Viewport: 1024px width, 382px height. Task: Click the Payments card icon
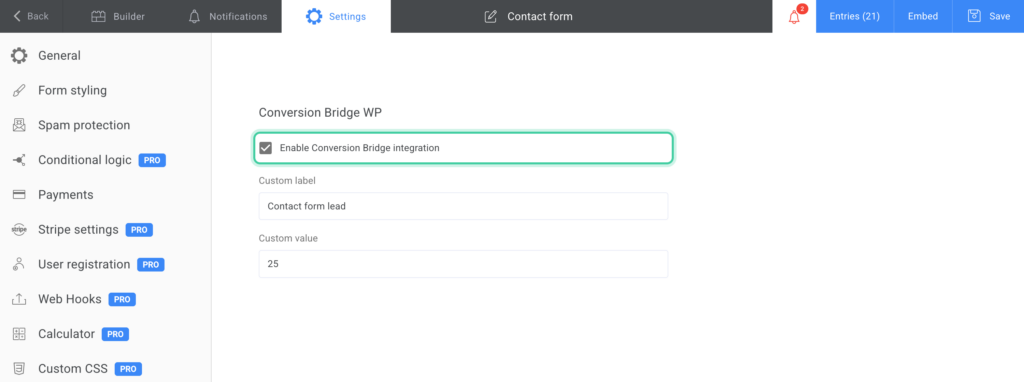(x=19, y=195)
